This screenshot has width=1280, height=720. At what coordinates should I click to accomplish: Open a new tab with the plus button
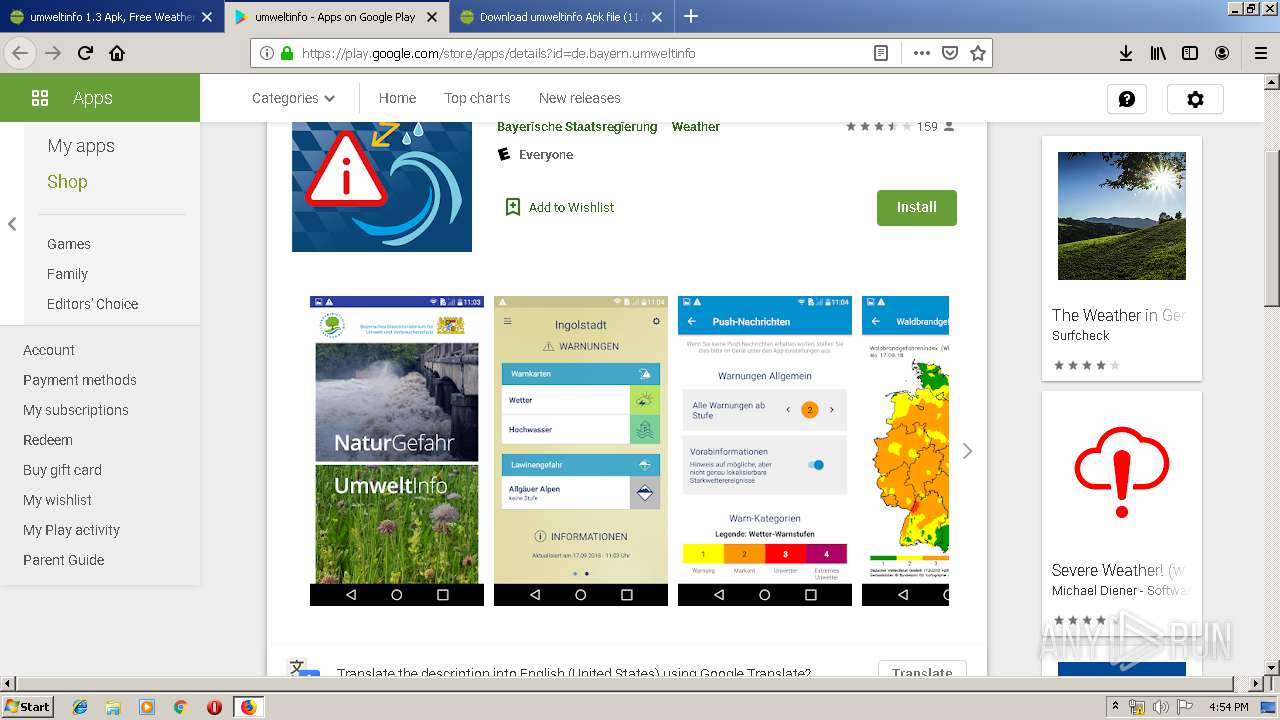[x=691, y=16]
